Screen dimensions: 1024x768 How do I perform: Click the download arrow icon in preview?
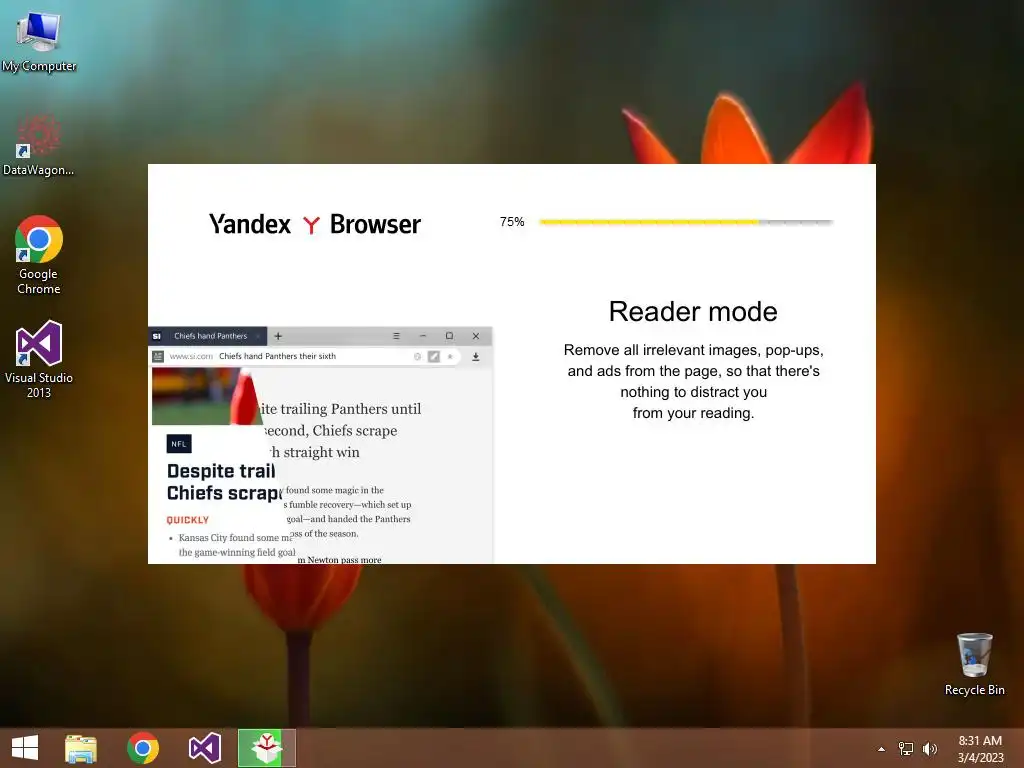tap(475, 357)
